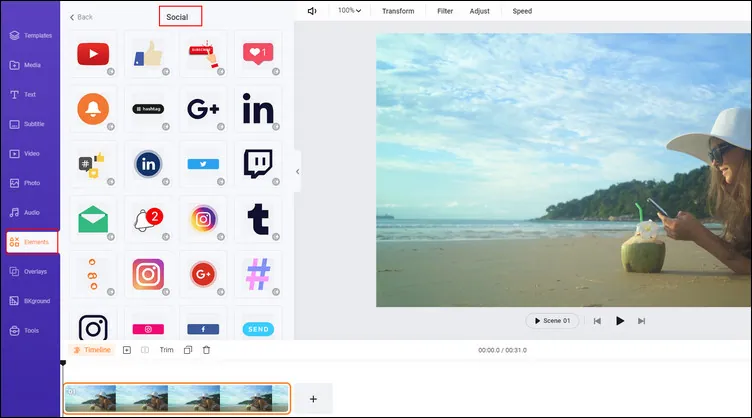Delete the selected clip
752x418 pixels.
pos(206,350)
